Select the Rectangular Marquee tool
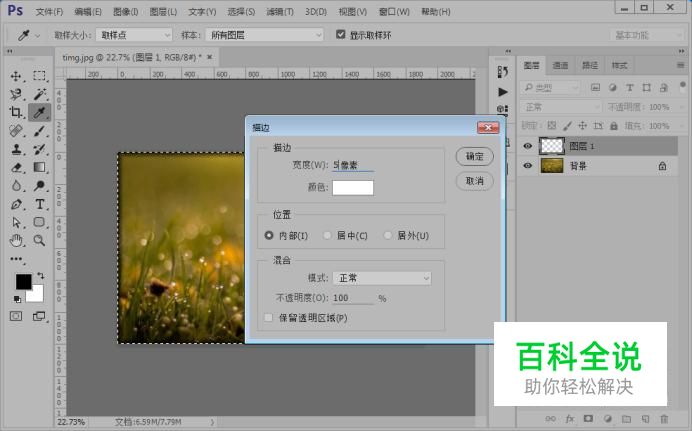This screenshot has height=431, width=692. pyautogui.click(x=40, y=76)
